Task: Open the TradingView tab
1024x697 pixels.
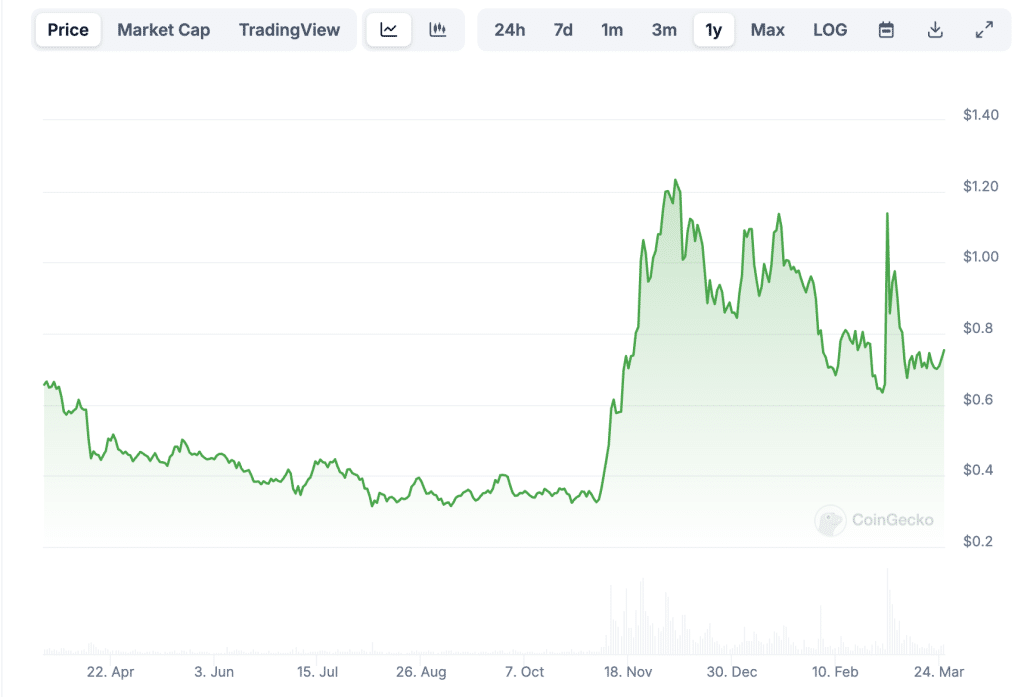Action: [x=289, y=30]
